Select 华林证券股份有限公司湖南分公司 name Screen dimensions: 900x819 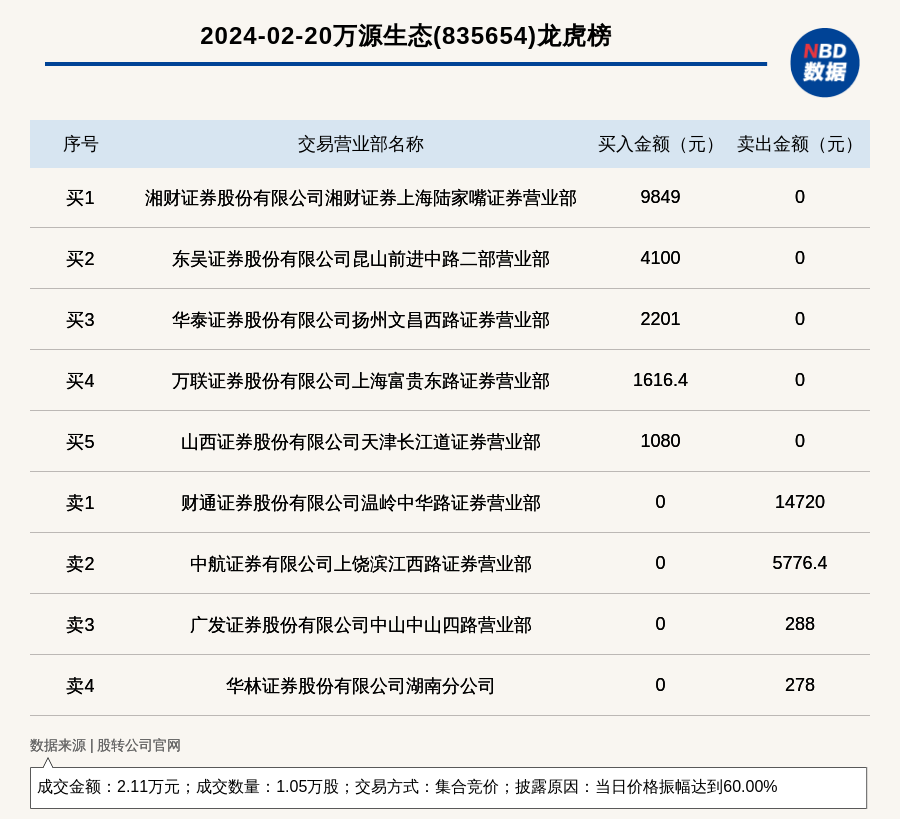coord(360,686)
